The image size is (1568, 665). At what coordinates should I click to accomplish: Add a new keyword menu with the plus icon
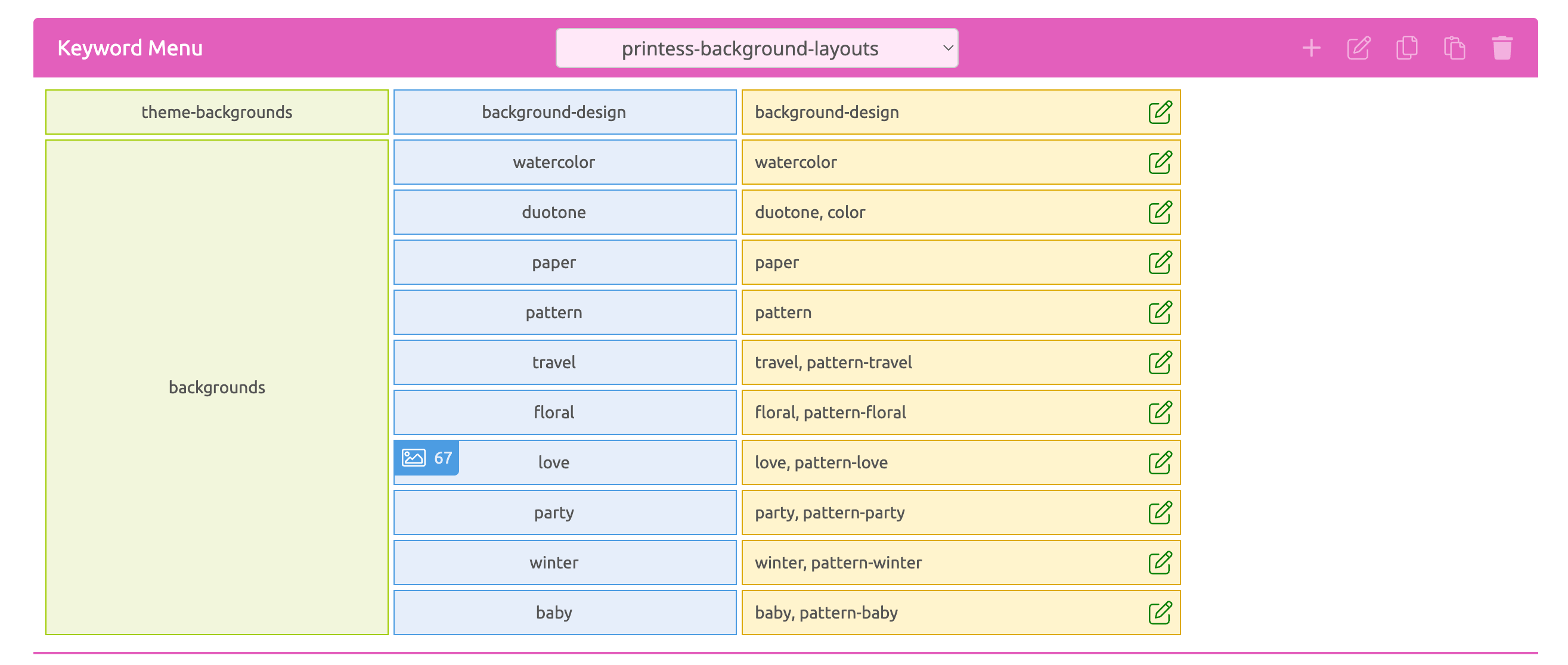(x=1312, y=48)
